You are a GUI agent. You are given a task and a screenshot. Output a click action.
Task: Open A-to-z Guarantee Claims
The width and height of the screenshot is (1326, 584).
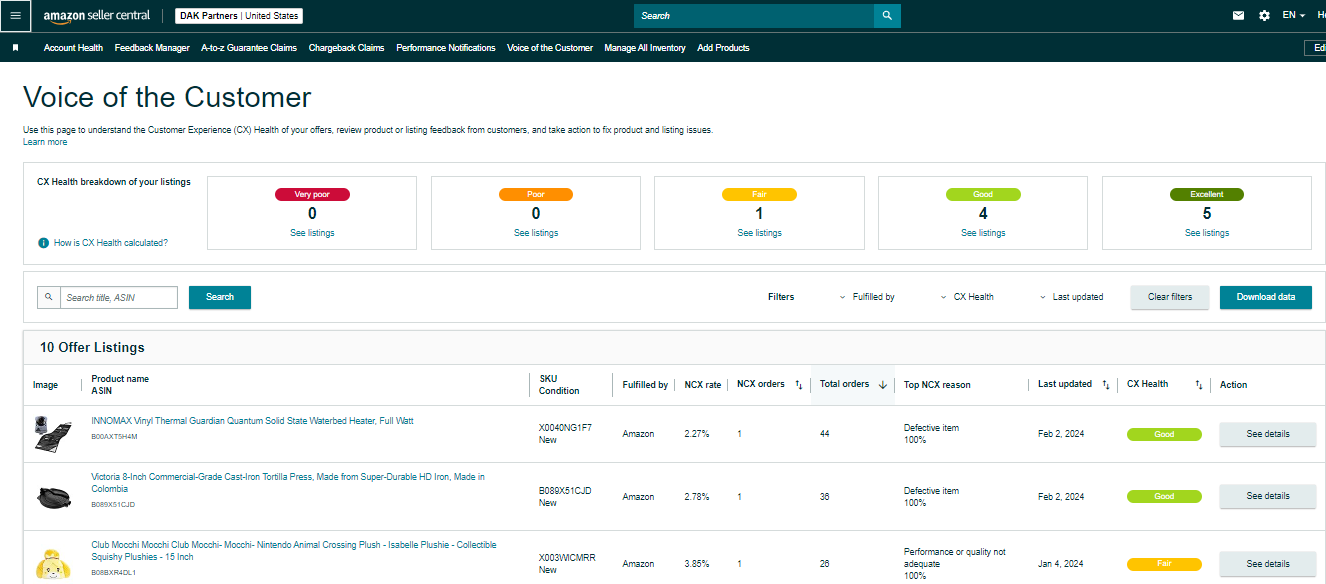(x=249, y=48)
